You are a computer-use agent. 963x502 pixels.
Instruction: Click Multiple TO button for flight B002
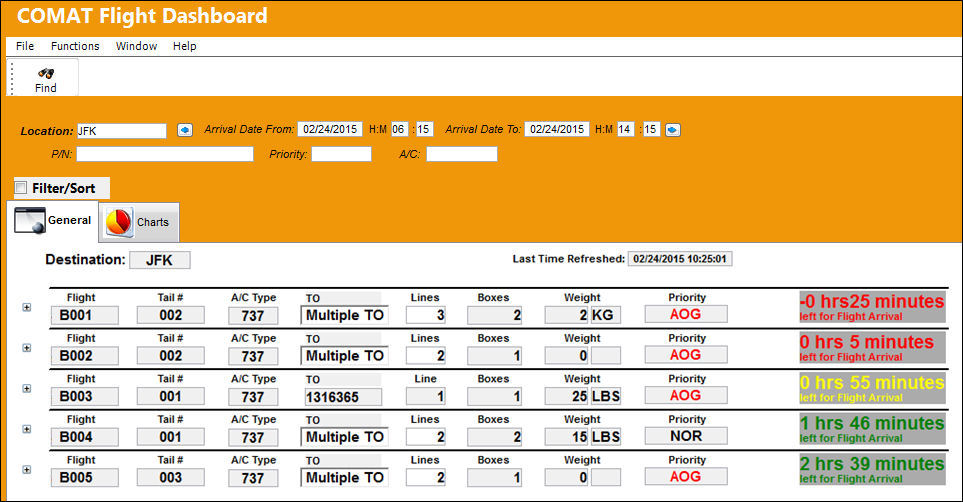coord(345,356)
